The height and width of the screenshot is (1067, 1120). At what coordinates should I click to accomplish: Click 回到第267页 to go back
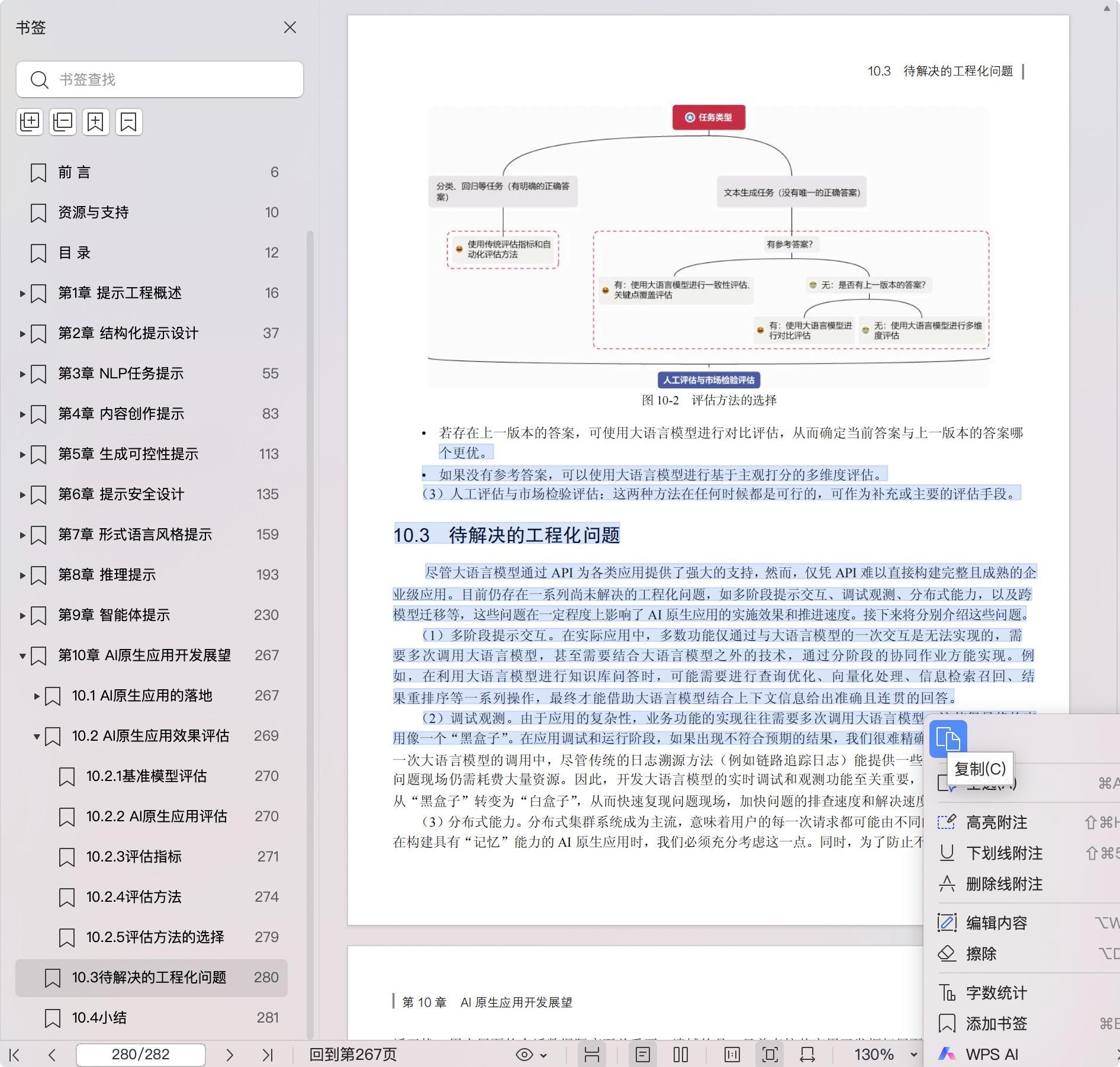click(353, 1055)
